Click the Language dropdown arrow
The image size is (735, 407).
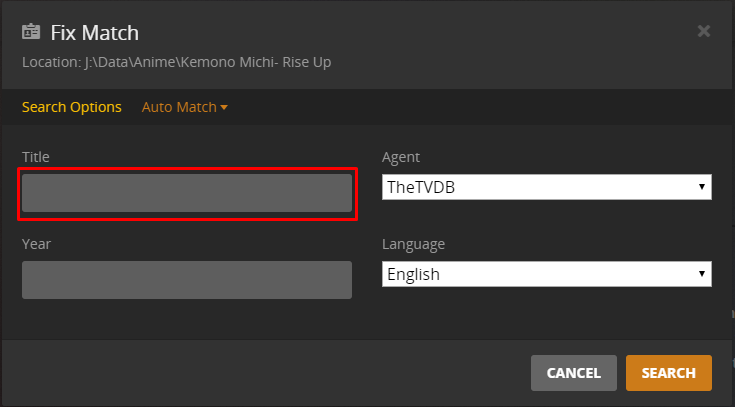tap(702, 274)
